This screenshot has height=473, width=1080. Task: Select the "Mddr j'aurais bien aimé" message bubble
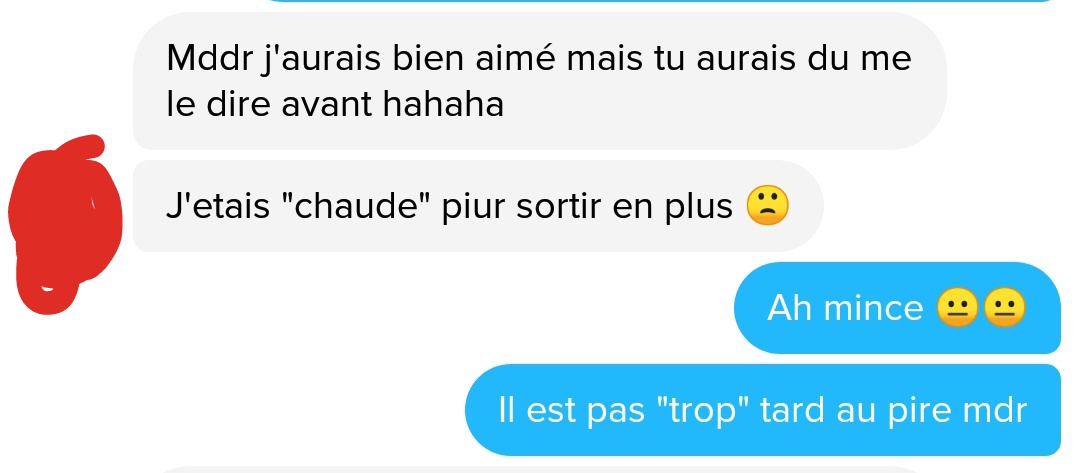point(539,81)
